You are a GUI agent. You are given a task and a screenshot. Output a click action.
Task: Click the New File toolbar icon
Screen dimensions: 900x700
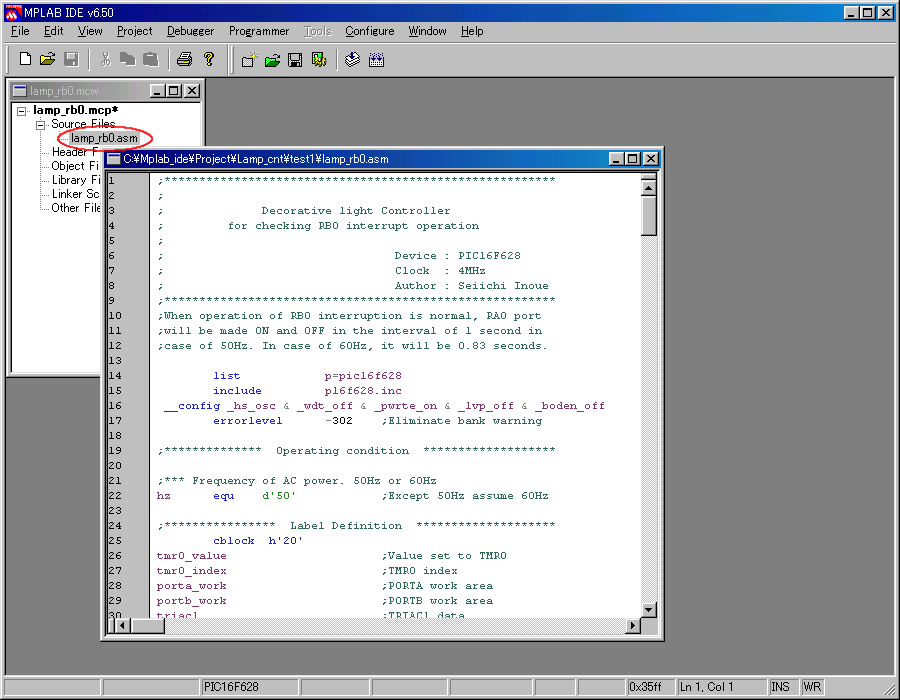click(25, 59)
